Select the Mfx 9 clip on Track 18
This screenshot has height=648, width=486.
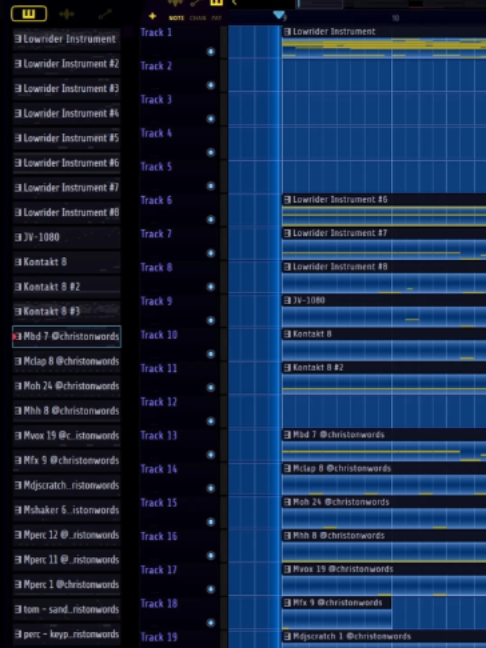(337, 613)
